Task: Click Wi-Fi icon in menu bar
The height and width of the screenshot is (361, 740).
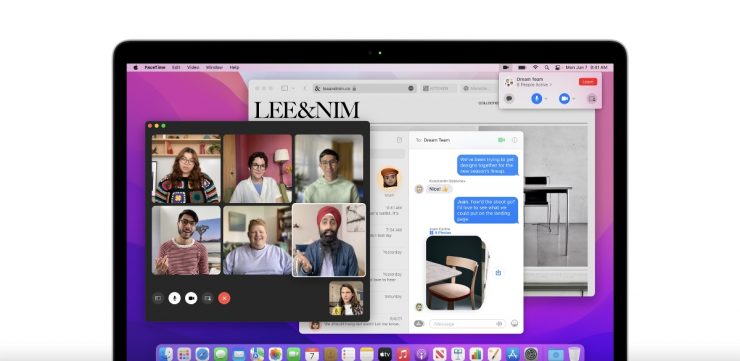Action: [x=536, y=67]
